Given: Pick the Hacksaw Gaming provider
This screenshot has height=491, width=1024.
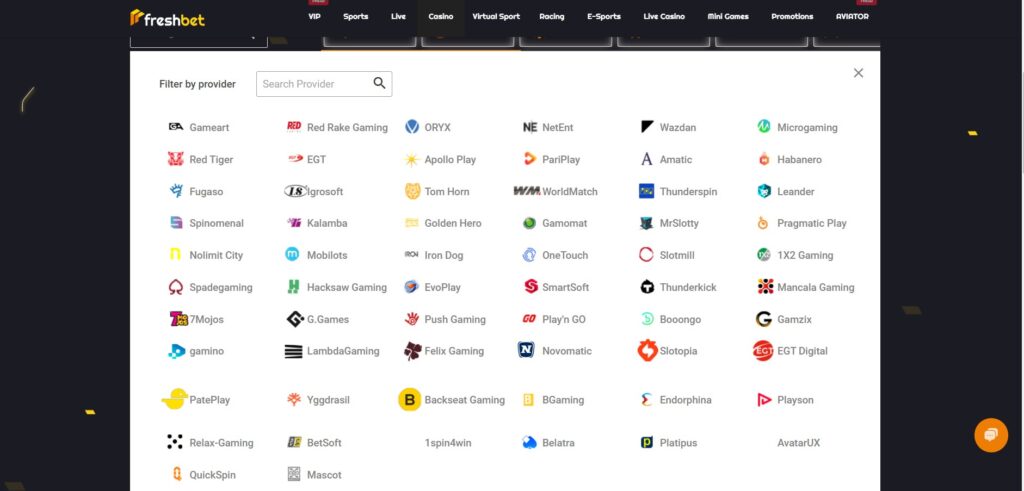Looking at the screenshot, I should (346, 288).
